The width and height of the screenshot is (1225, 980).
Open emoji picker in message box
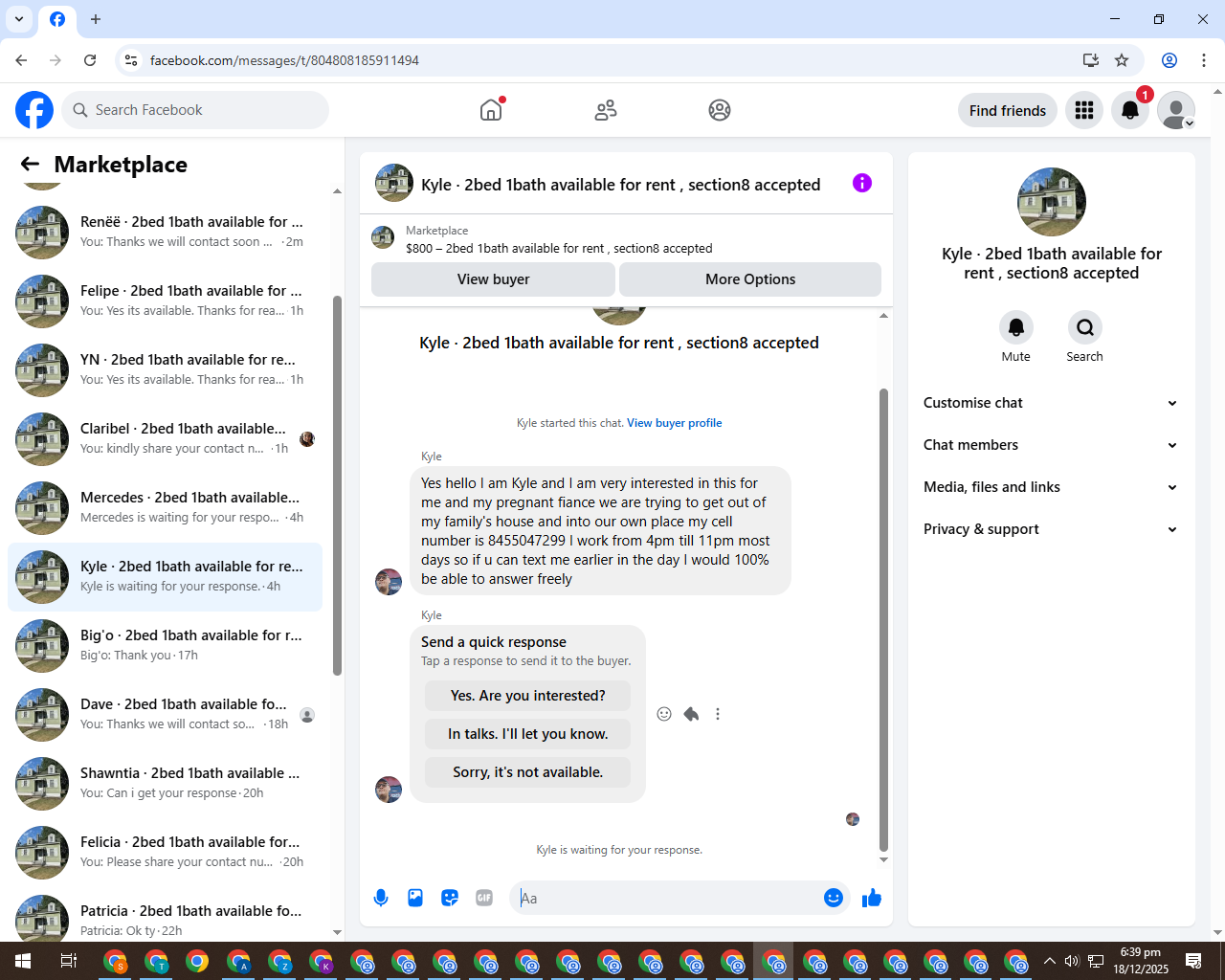coord(834,898)
